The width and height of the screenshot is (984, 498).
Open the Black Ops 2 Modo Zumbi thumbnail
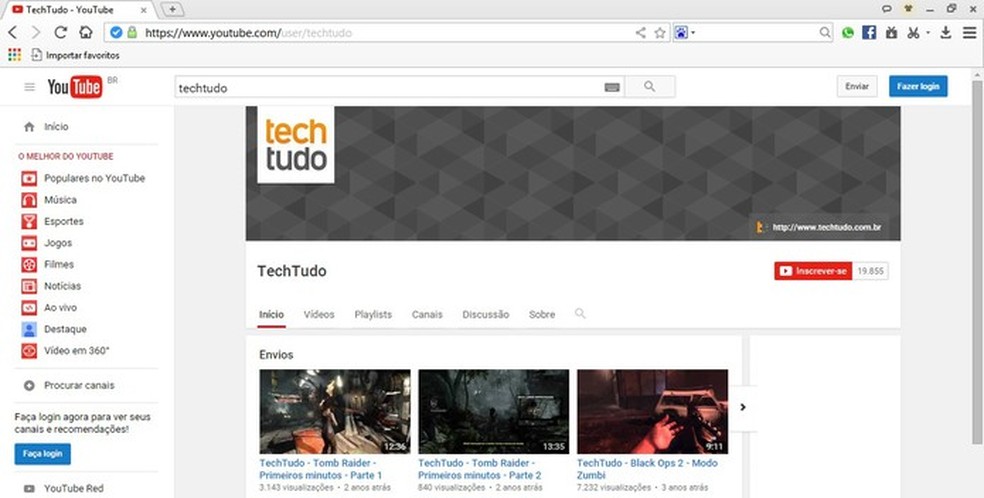[x=653, y=411]
